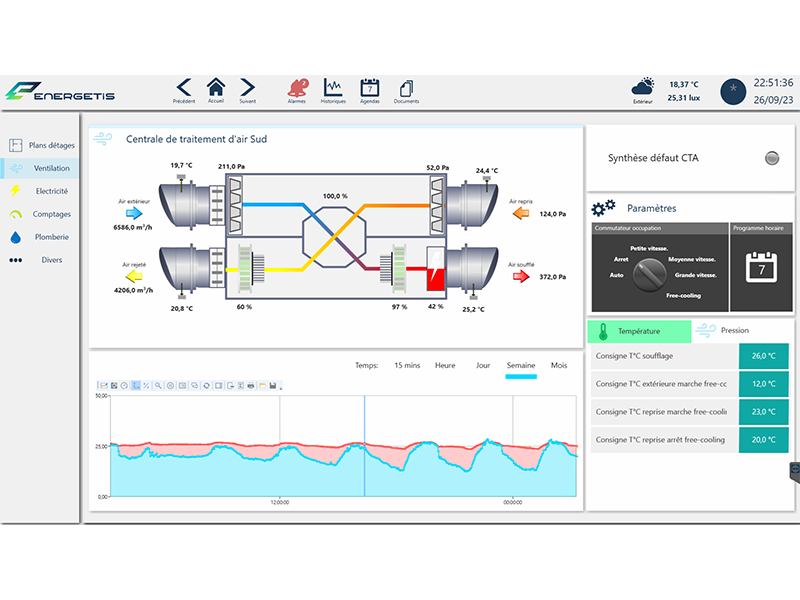Viewport: 800px width, 600px height.
Task: Click the heat exchanger octagon in diagram
Action: [334, 237]
